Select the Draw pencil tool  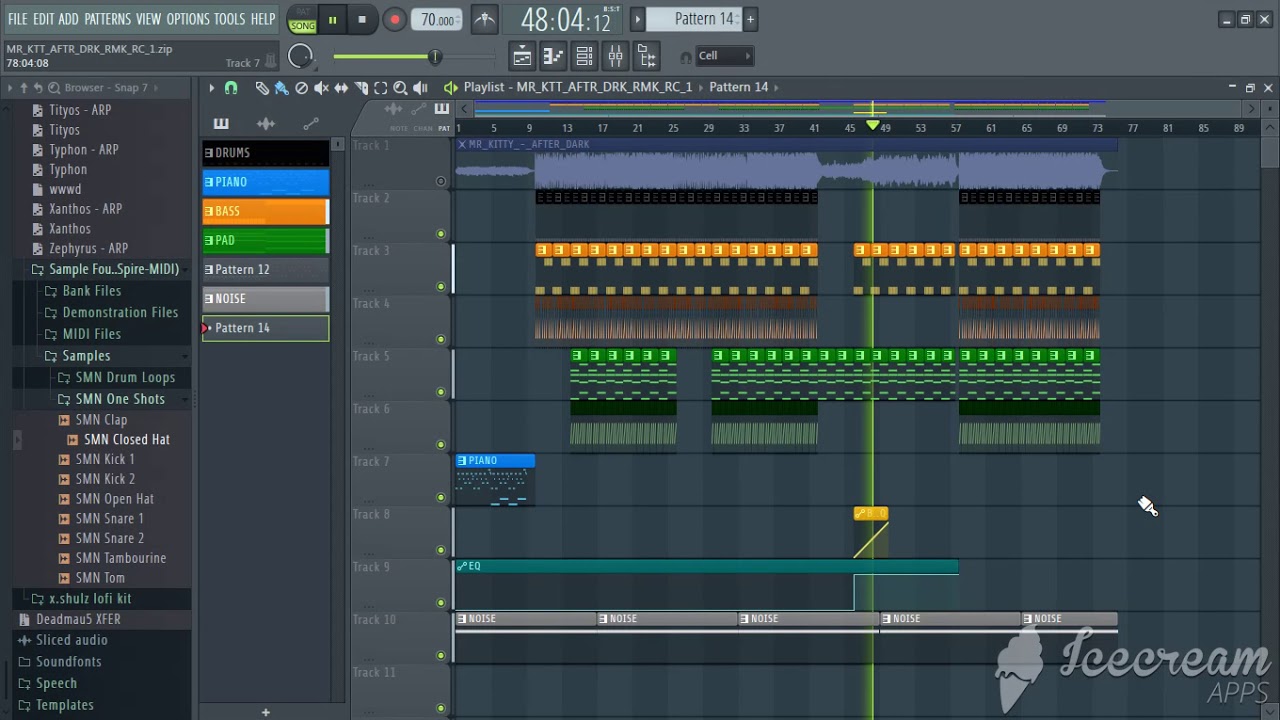[262, 88]
